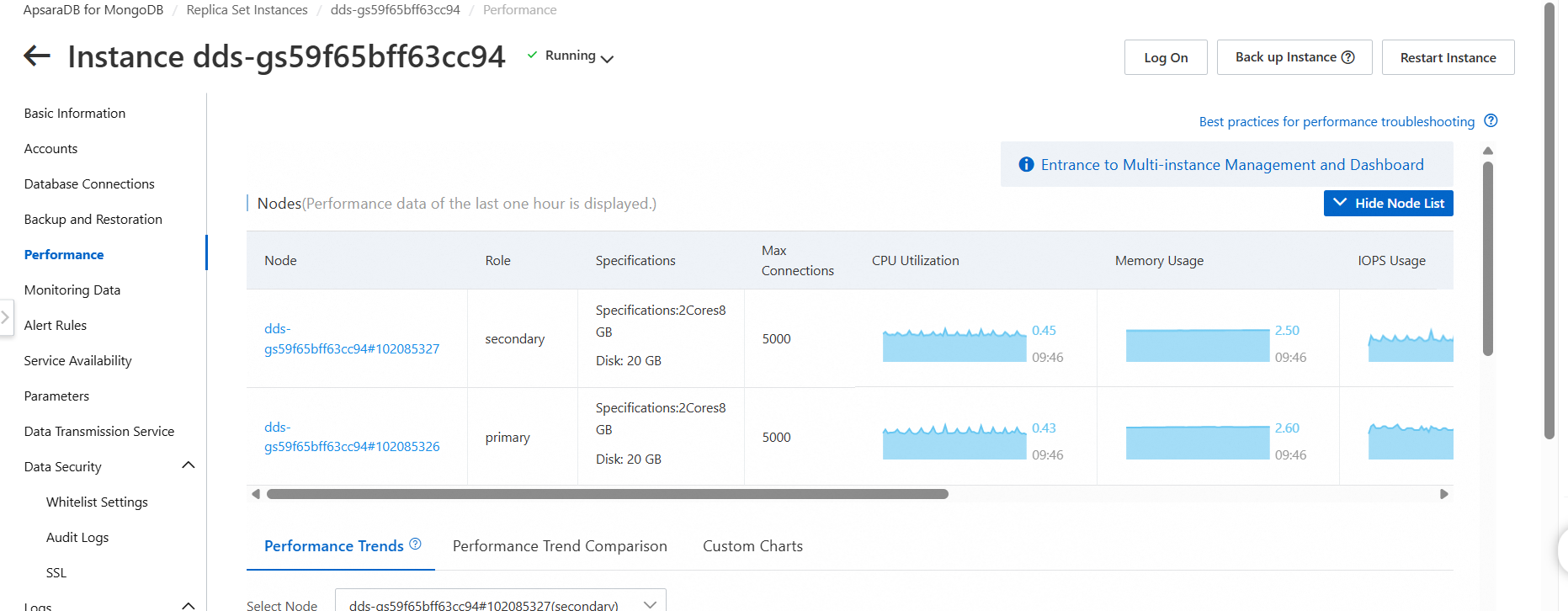Screen dimensions: 1568x611
Task: Click secondary node CPU Utilization chart
Action: click(x=954, y=344)
